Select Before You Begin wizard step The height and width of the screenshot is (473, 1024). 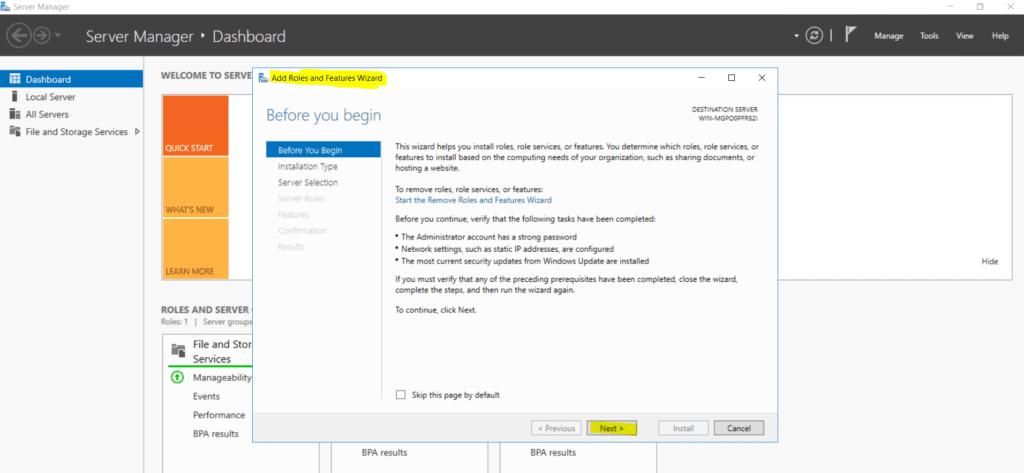323,150
